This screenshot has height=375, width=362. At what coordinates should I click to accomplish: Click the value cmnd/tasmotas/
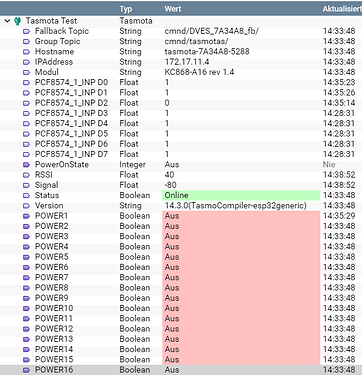(x=196, y=42)
